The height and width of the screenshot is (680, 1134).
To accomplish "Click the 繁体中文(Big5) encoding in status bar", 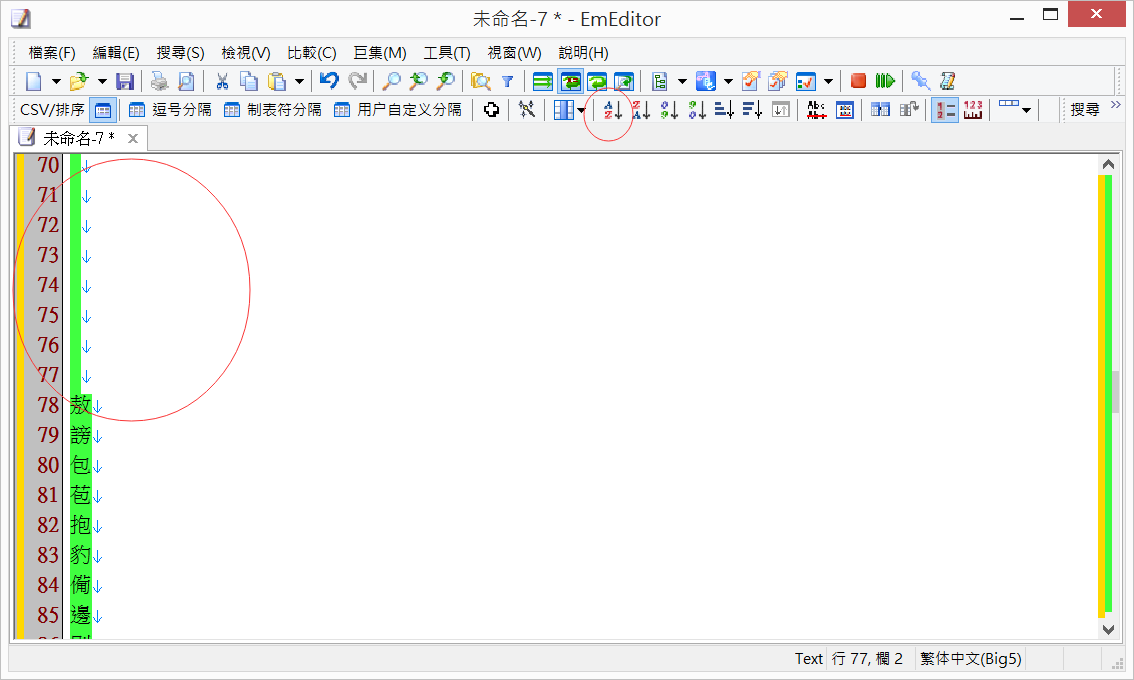I will [x=971, y=658].
